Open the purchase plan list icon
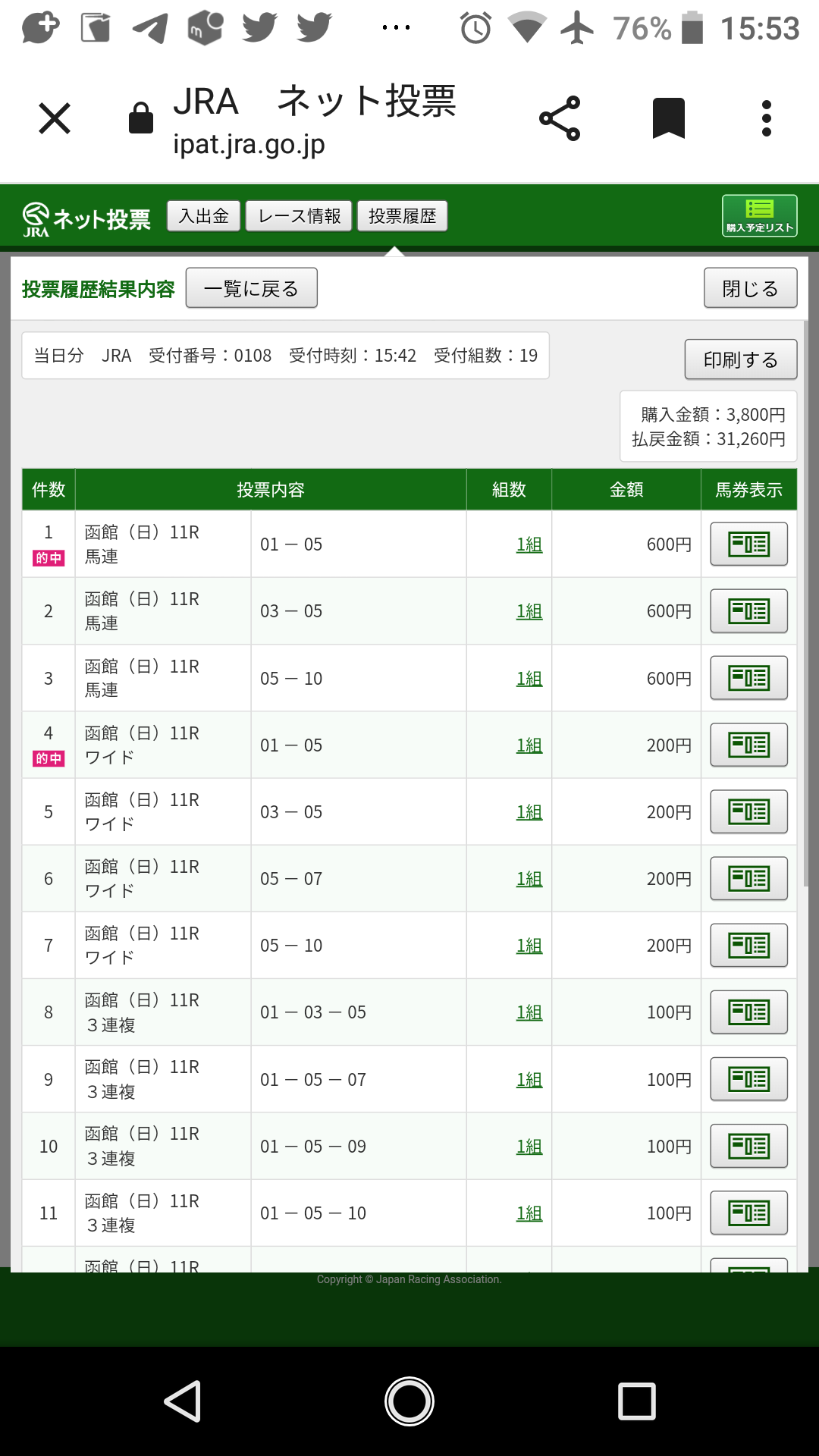 tap(759, 216)
